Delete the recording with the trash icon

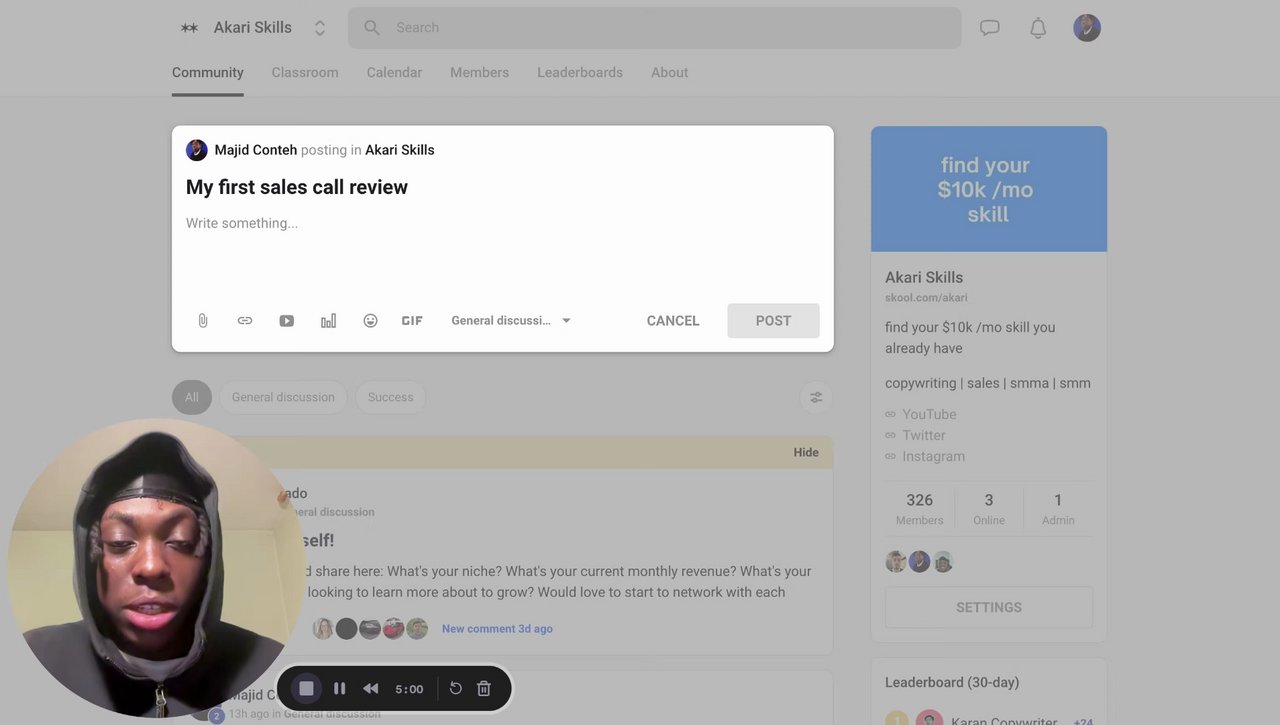484,688
